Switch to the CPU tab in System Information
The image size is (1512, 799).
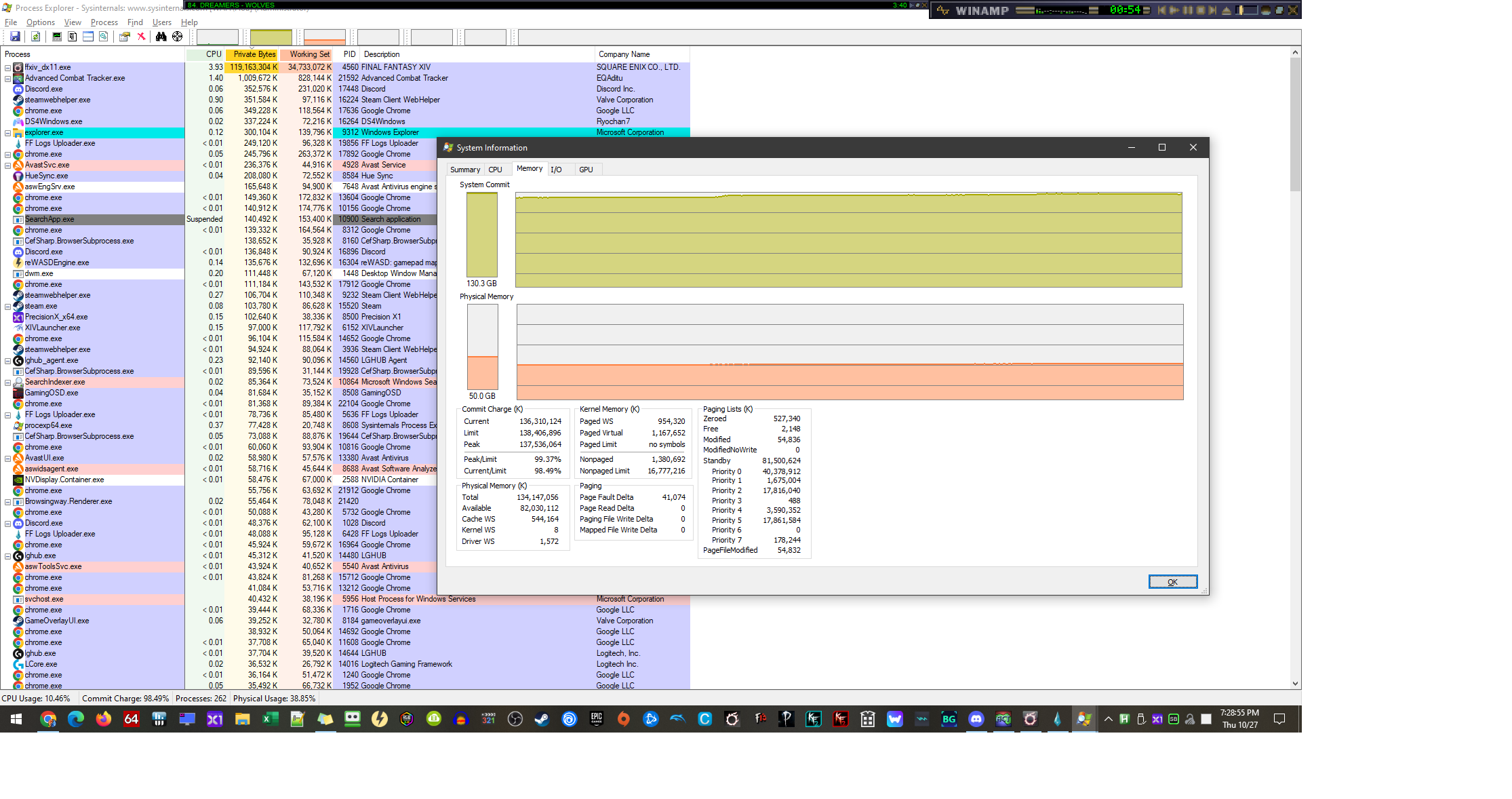[x=496, y=170]
